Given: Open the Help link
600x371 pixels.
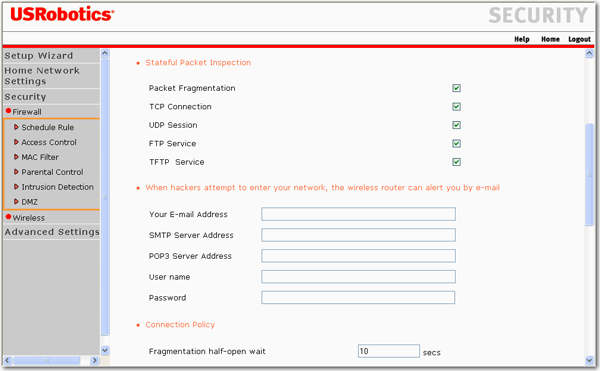Looking at the screenshot, I should (522, 39).
